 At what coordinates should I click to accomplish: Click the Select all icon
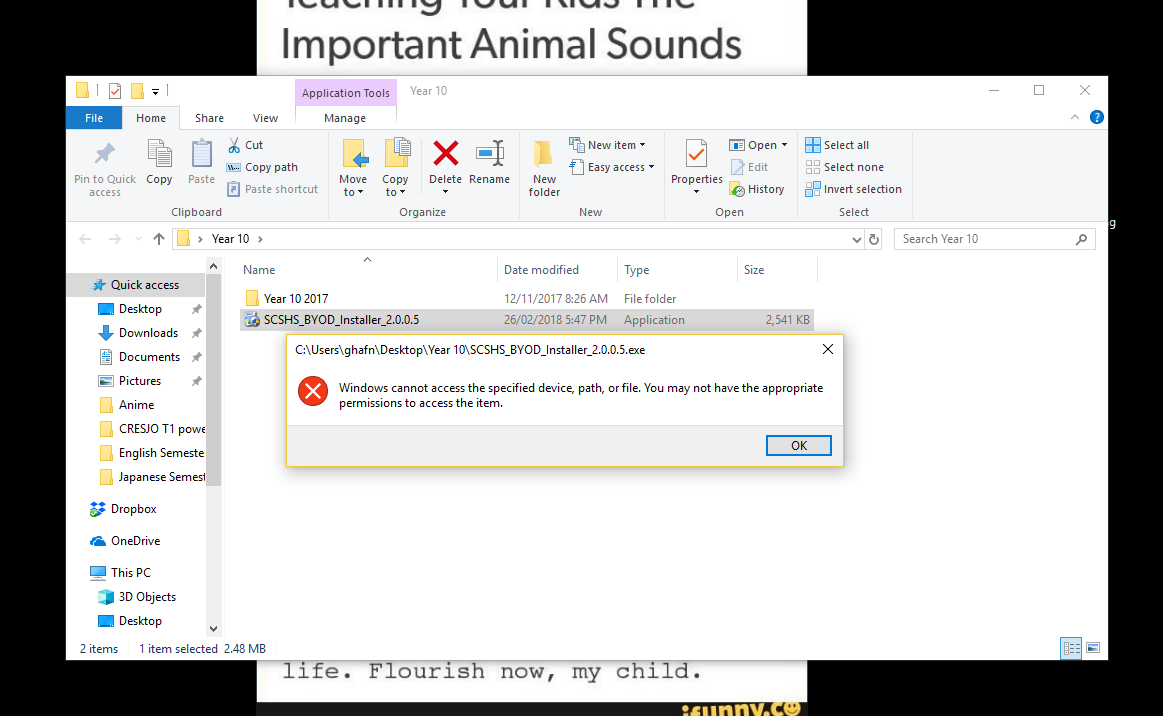tap(813, 145)
